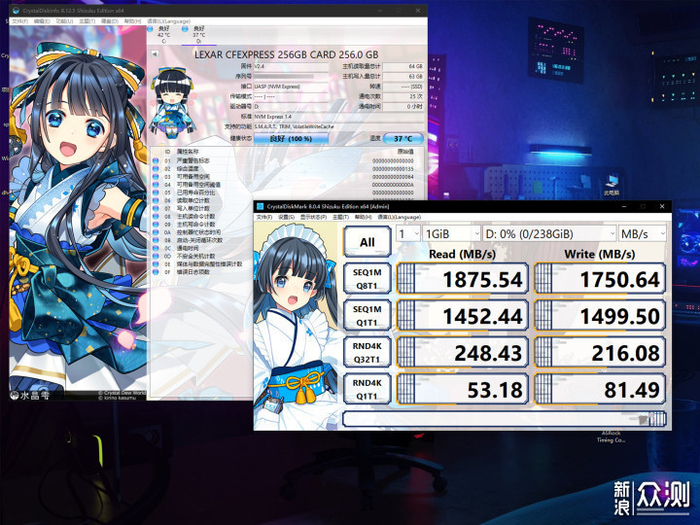Open the 显示状态(P) menu in CrystalDiskMark
This screenshot has height=525, width=700.
tap(313, 217)
